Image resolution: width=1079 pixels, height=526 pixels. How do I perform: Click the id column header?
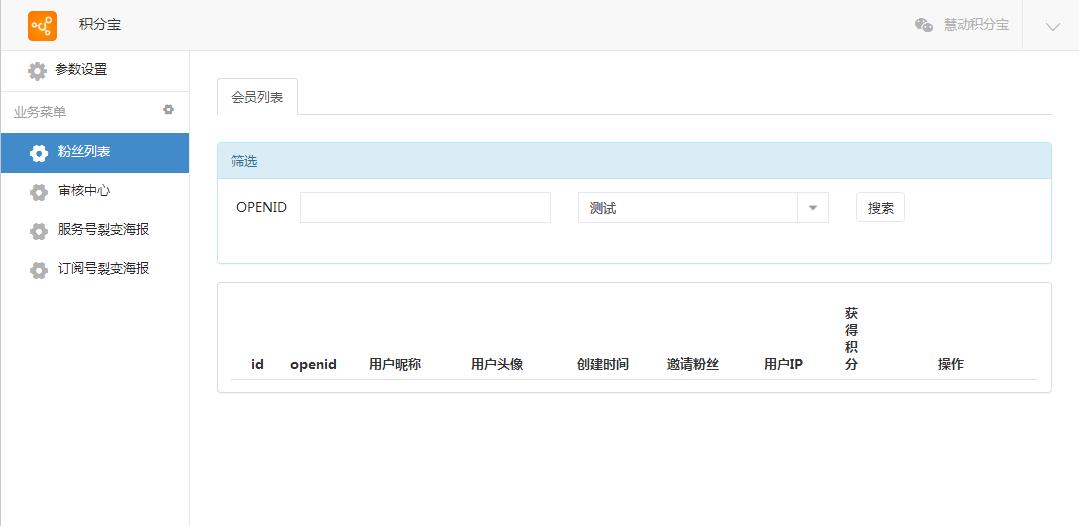[x=257, y=365]
